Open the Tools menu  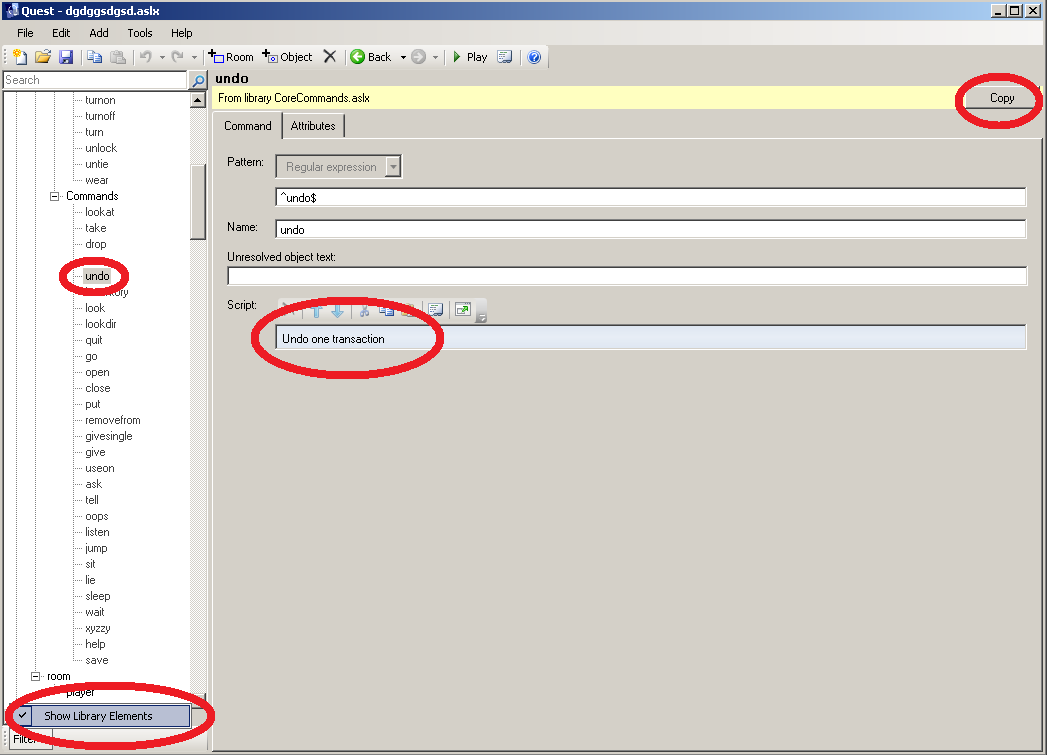140,33
